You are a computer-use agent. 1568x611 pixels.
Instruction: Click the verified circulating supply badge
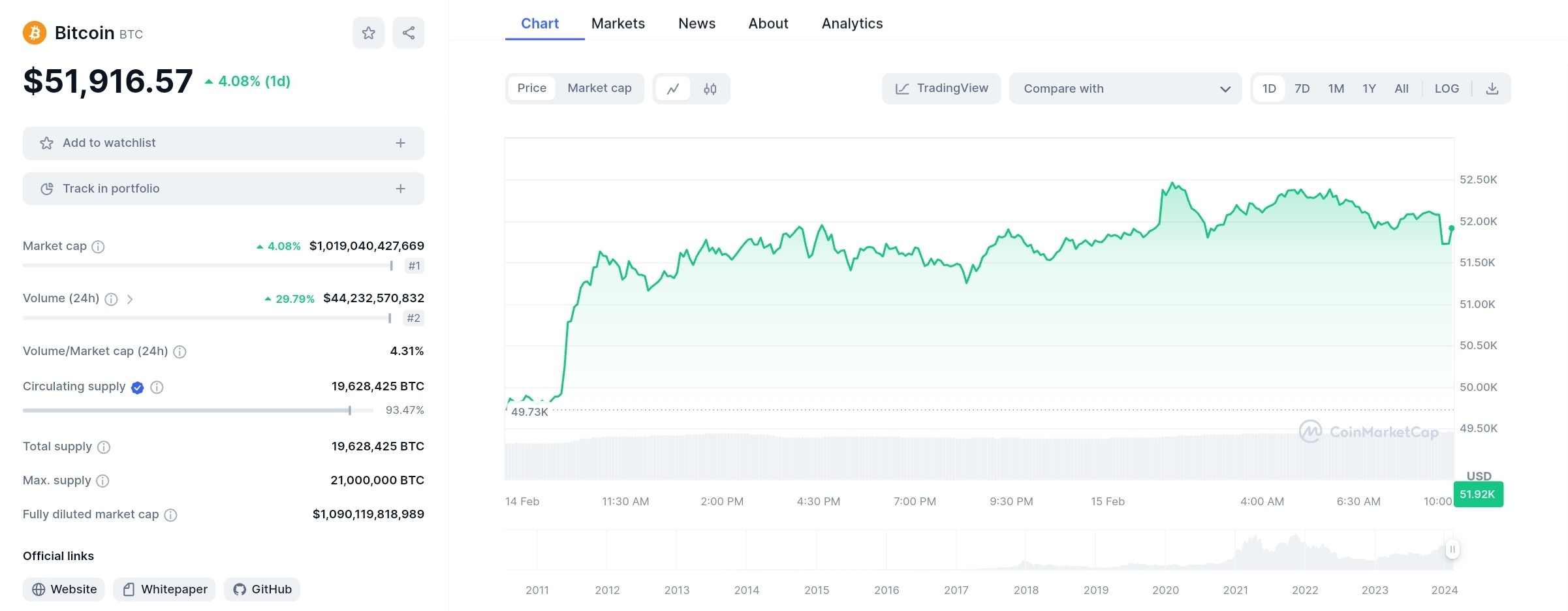click(x=137, y=388)
